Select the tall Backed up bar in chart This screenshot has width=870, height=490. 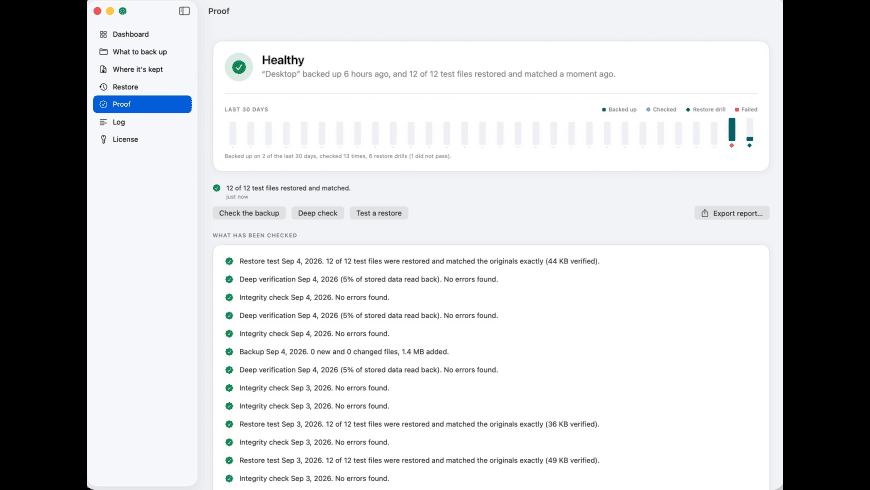point(732,130)
